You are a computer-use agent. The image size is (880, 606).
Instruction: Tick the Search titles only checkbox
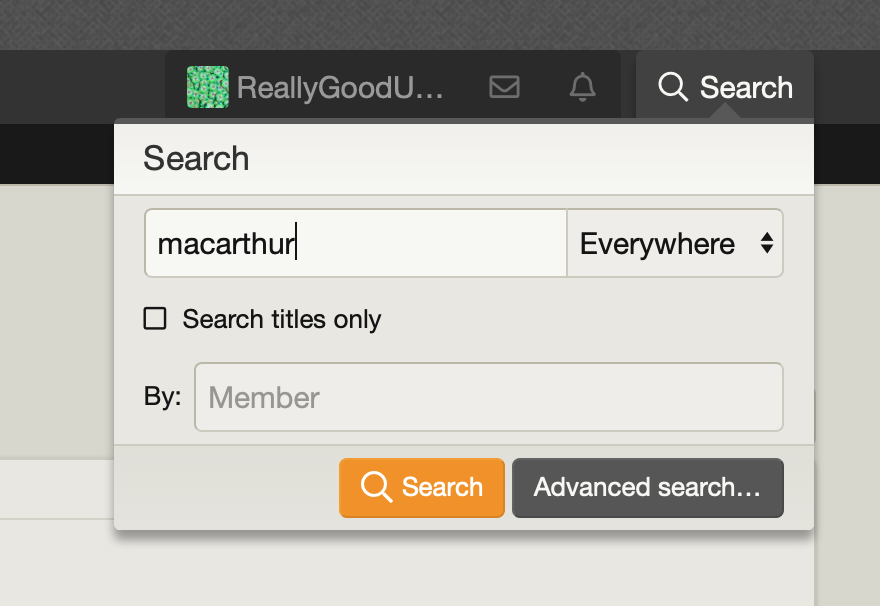(x=155, y=319)
